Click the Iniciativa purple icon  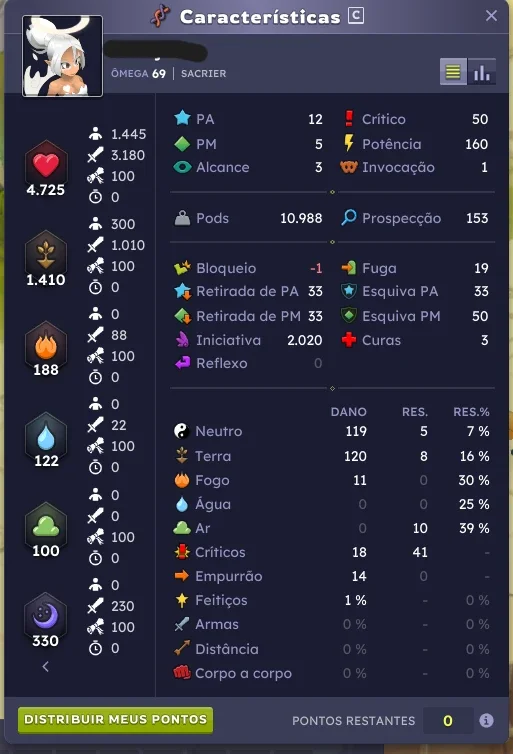[182, 340]
